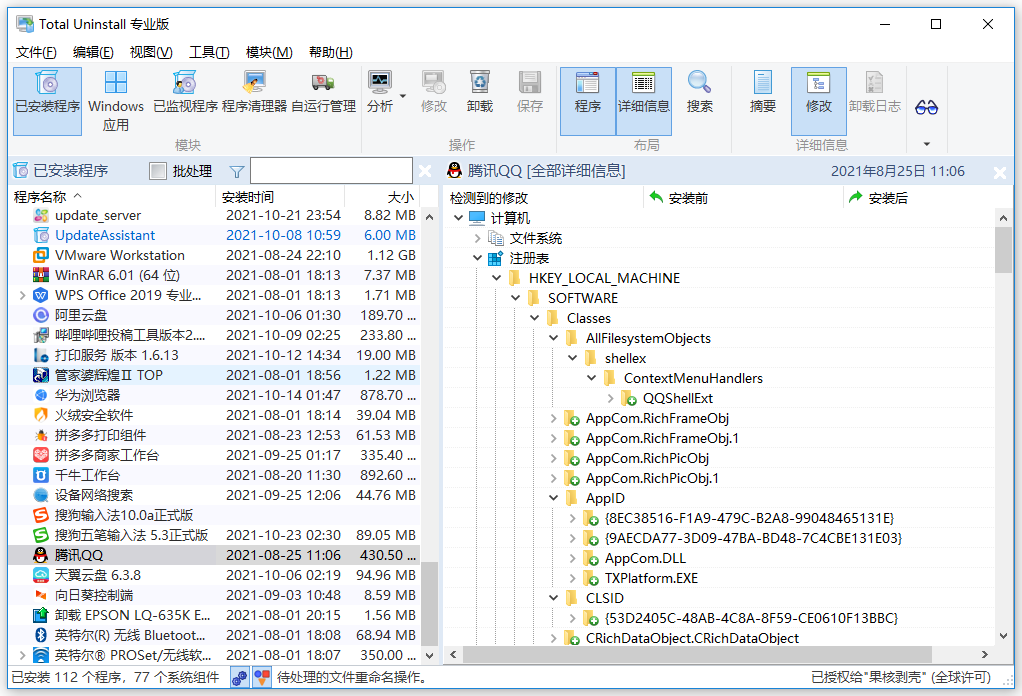The width and height of the screenshot is (1022, 696).
Task: Click the 分析 toolbar button
Action: tap(380, 93)
